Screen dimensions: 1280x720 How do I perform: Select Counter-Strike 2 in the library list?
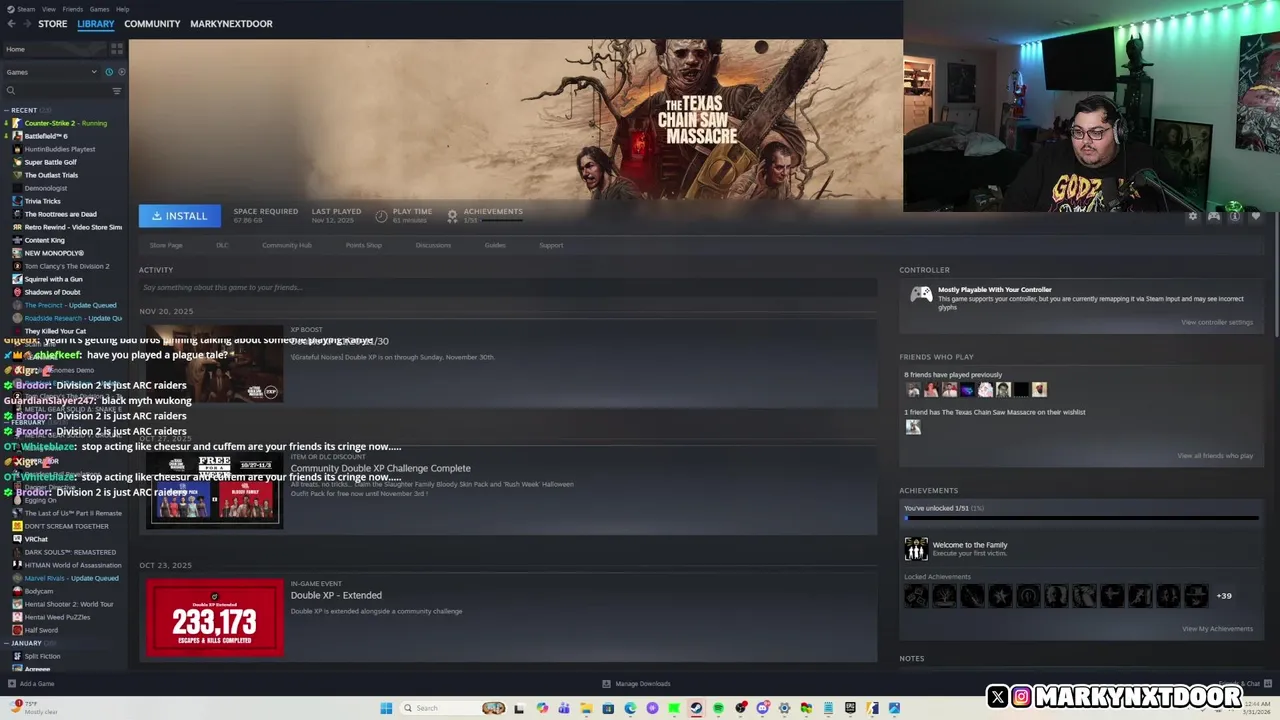[x=66, y=123]
